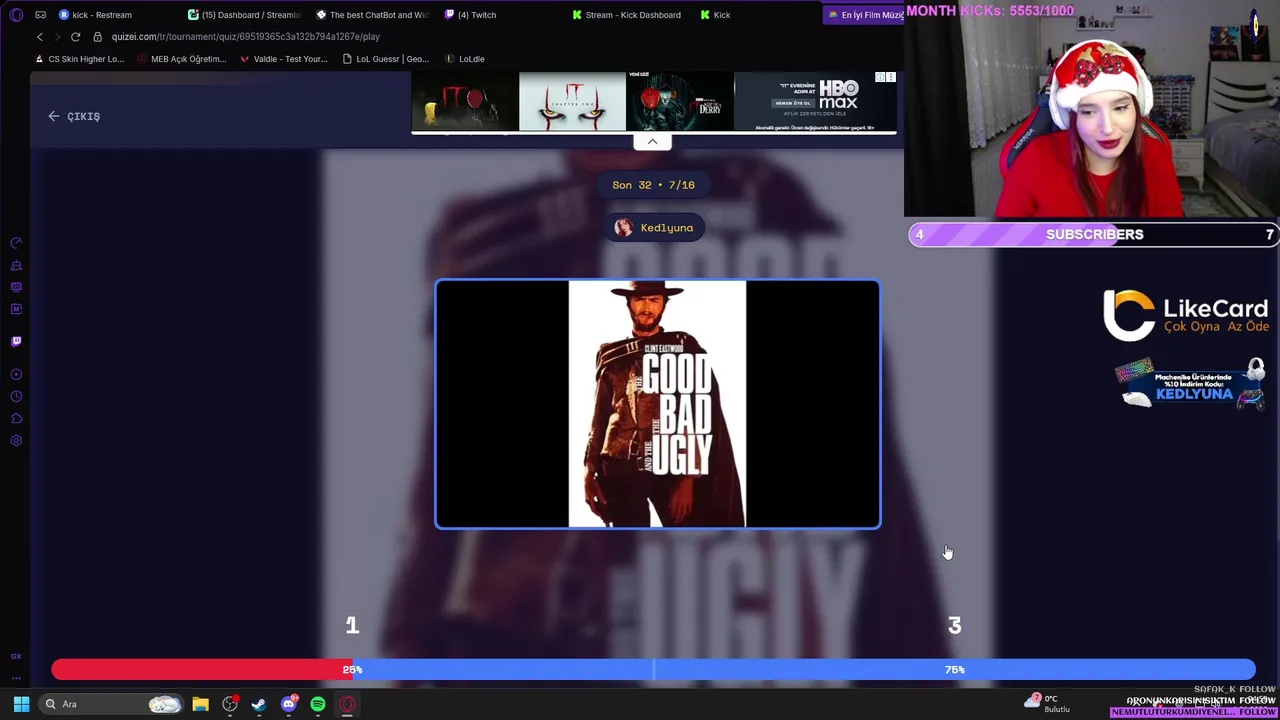Image resolution: width=1280 pixels, height=720 pixels.
Task: Open the LoLdle bookmark
Action: click(464, 59)
